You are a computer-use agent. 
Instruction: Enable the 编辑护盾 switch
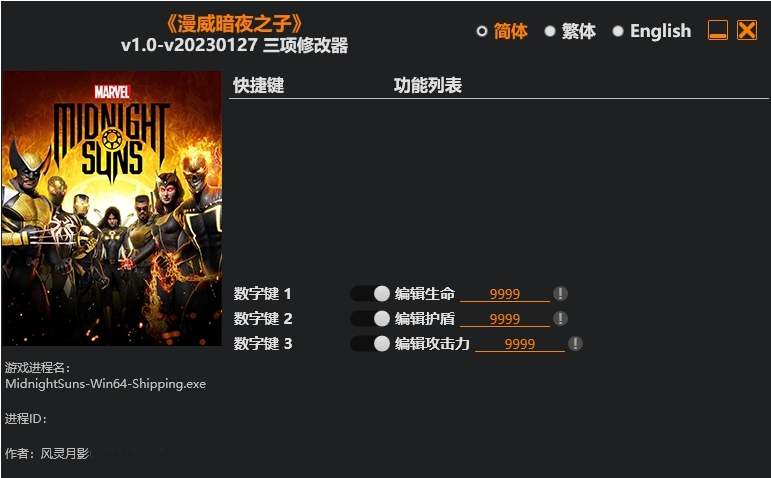tap(370, 318)
